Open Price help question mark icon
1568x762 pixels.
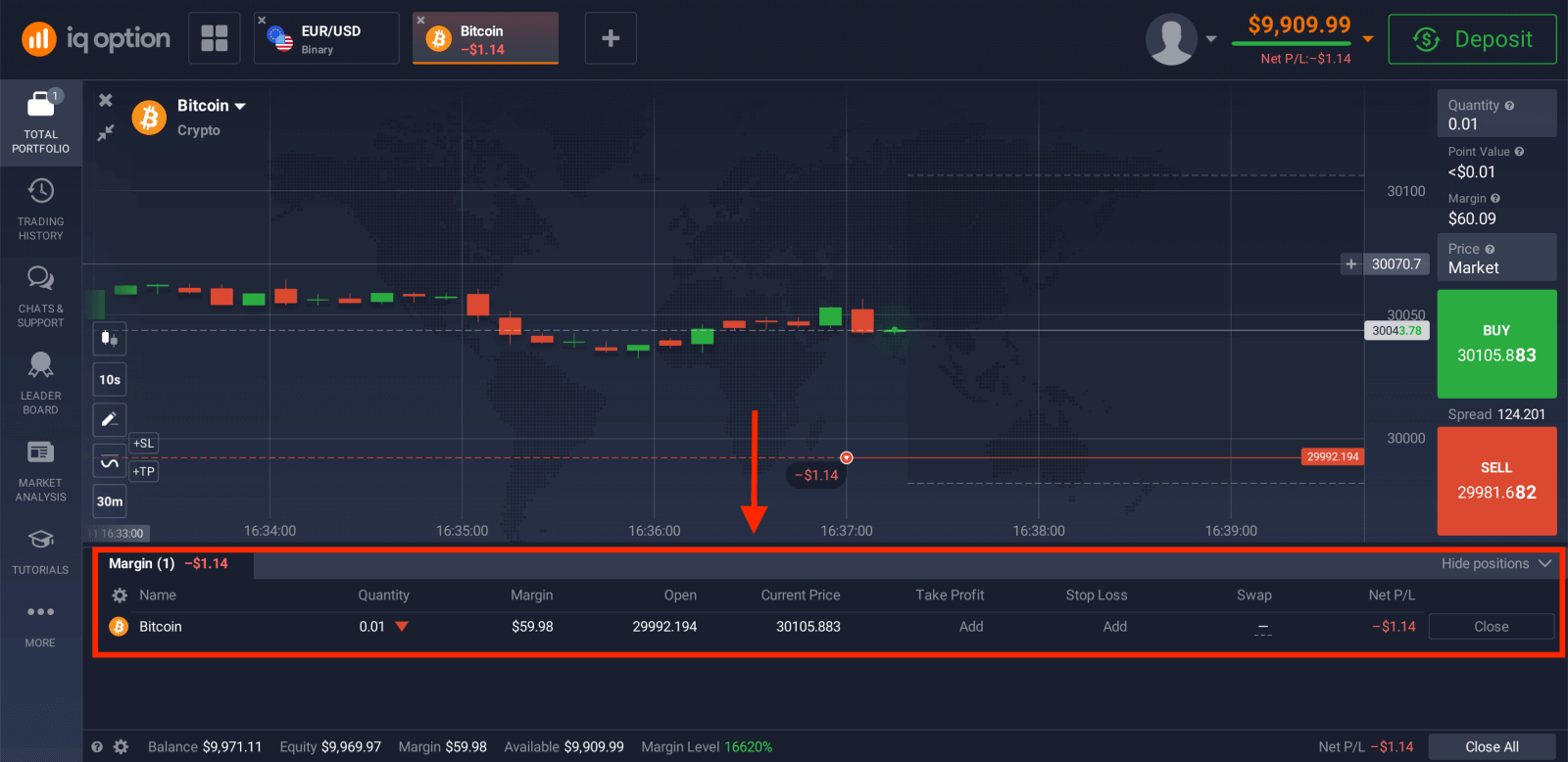pos(1490,250)
